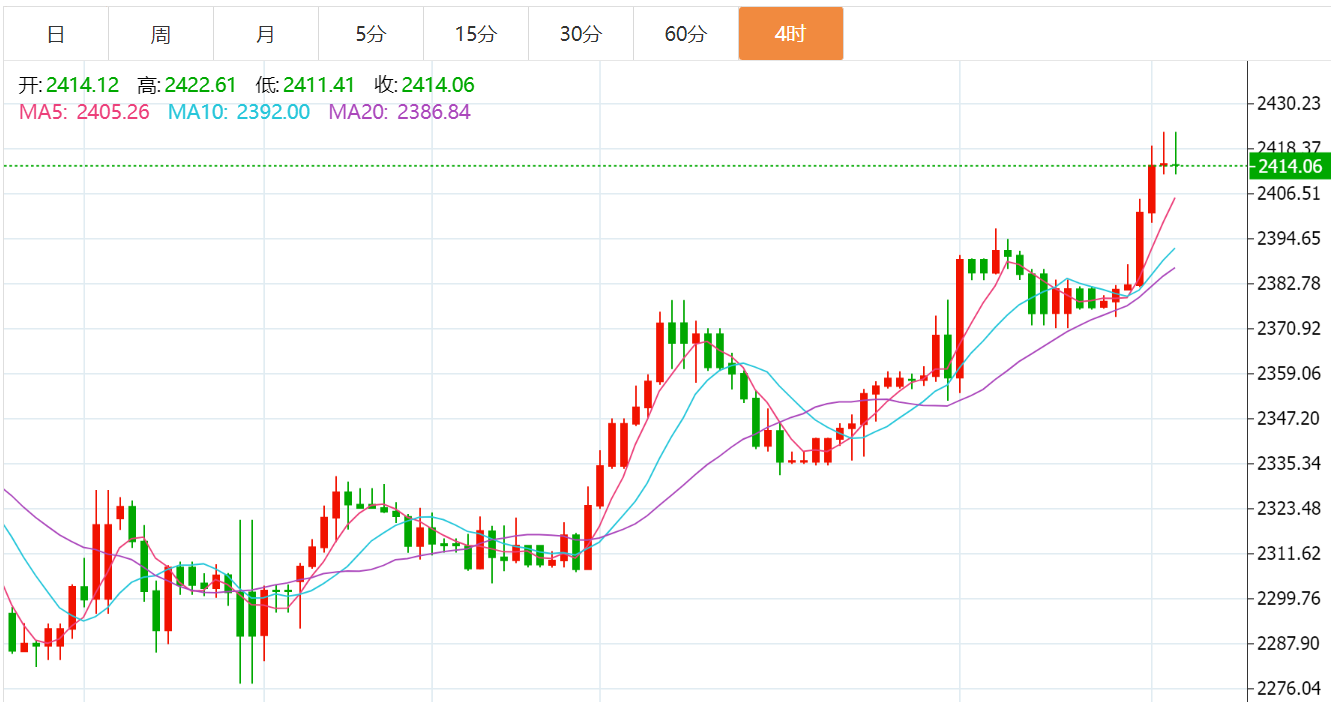Select the 2359.06 price axis label
The width and height of the screenshot is (1331, 702).
click(1288, 373)
